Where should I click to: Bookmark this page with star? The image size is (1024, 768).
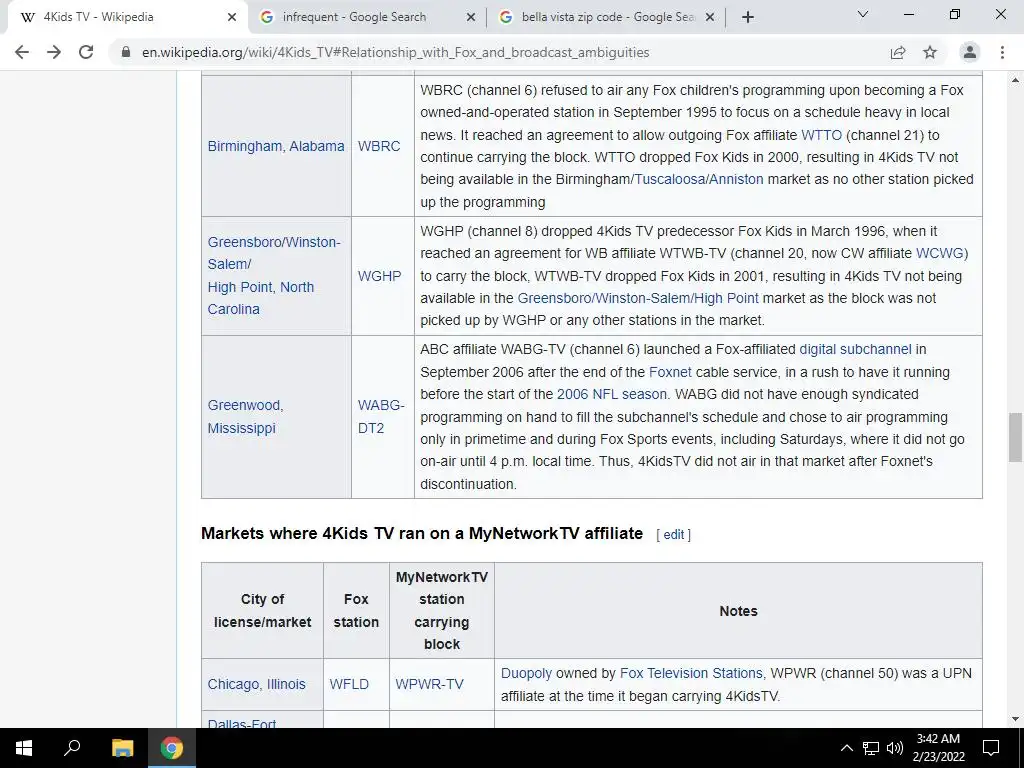click(930, 52)
